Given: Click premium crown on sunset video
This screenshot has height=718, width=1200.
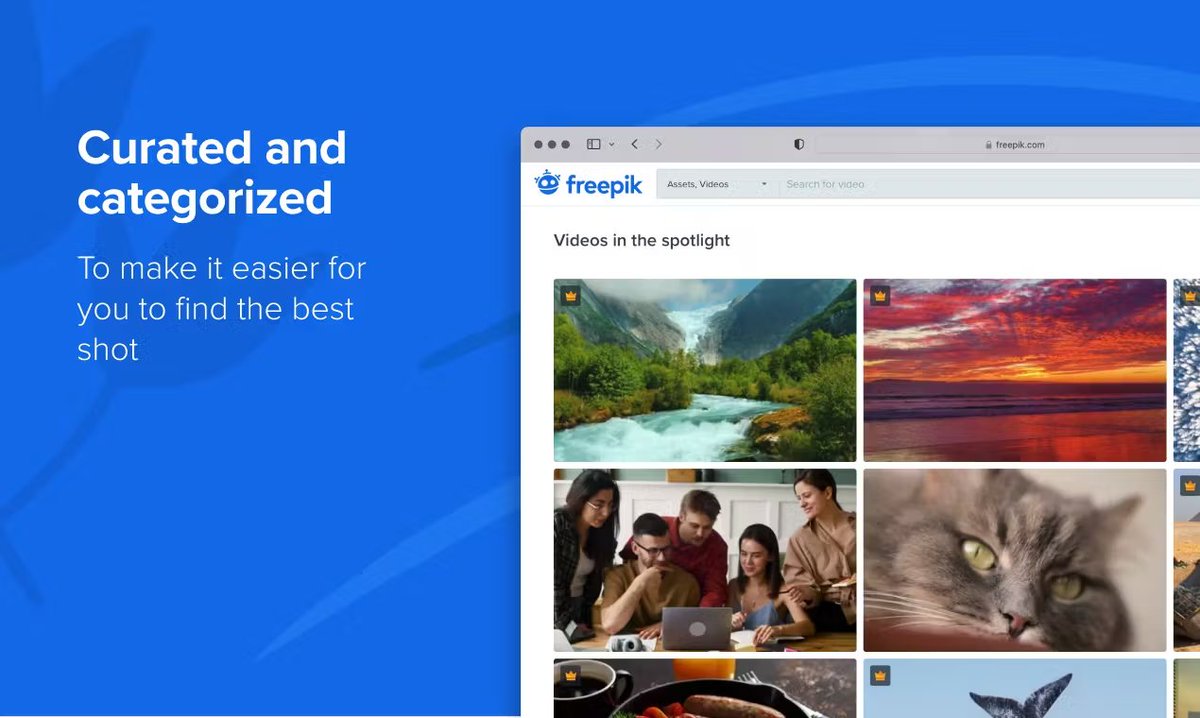Looking at the screenshot, I should (x=880, y=296).
